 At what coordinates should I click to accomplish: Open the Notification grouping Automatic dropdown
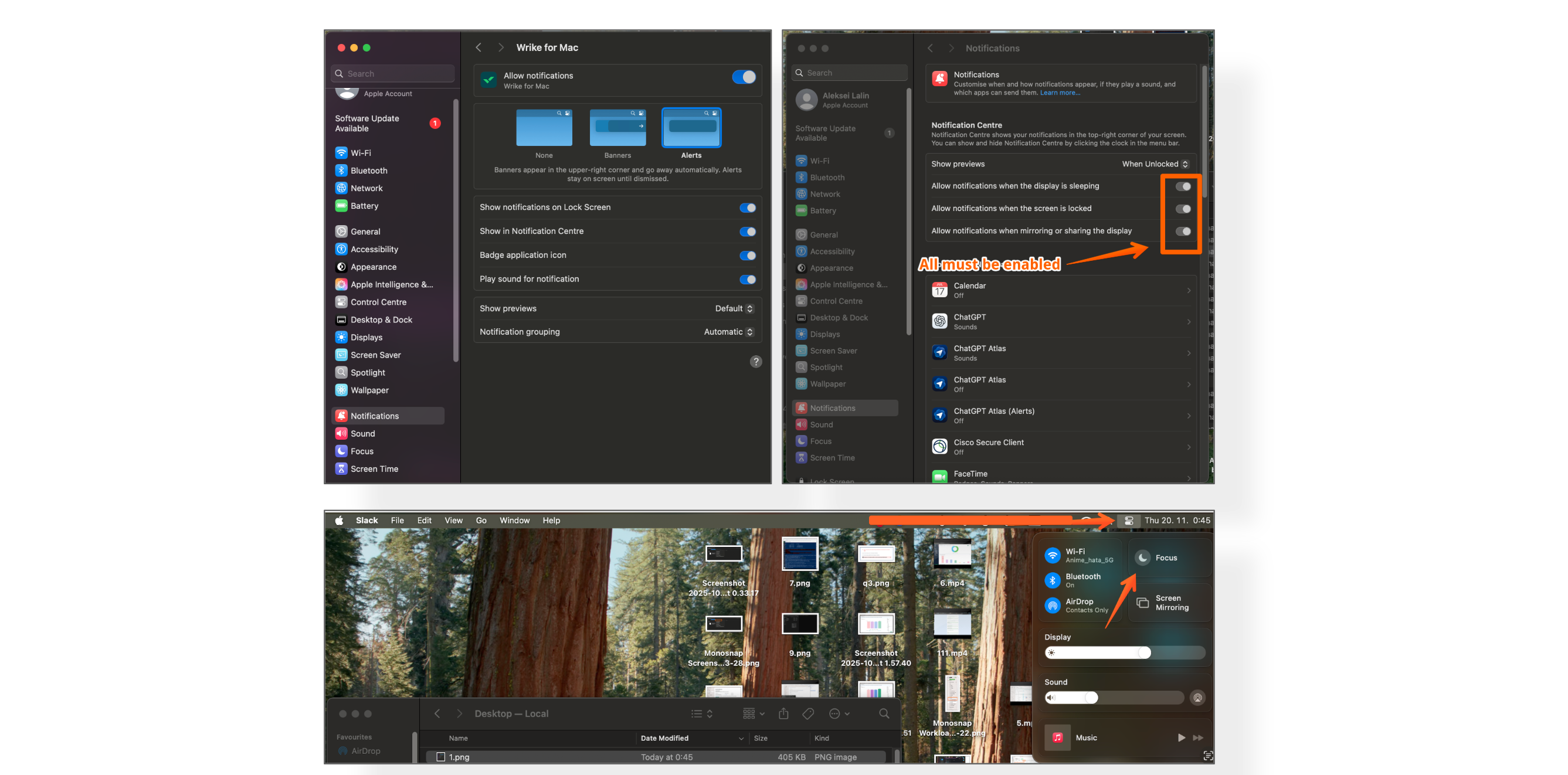[x=729, y=332]
